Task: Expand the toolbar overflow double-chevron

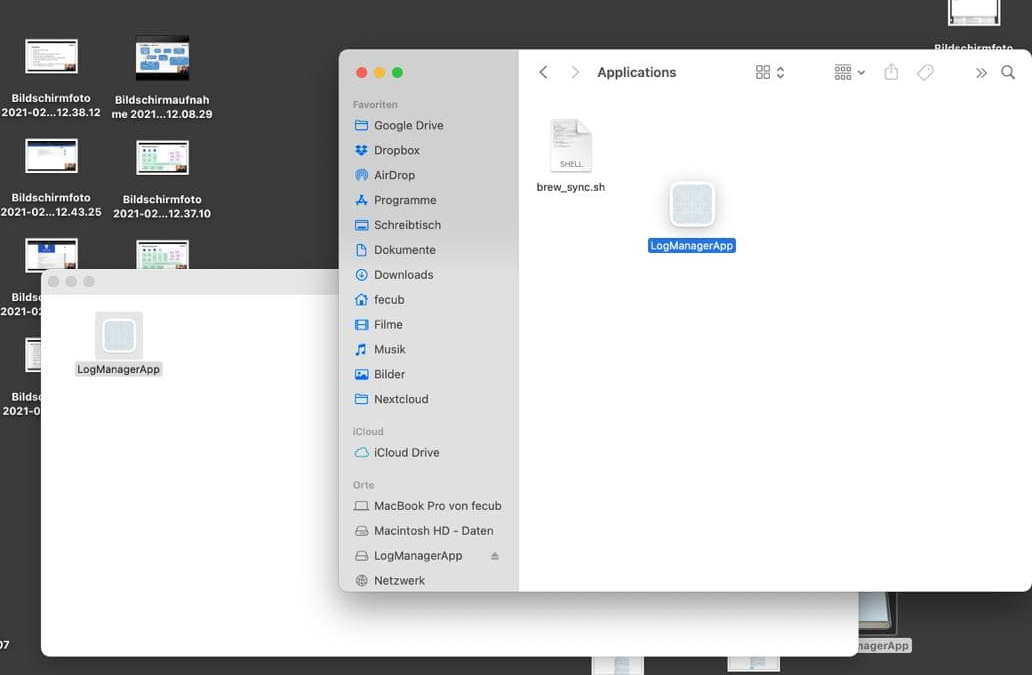Action: pos(981,72)
